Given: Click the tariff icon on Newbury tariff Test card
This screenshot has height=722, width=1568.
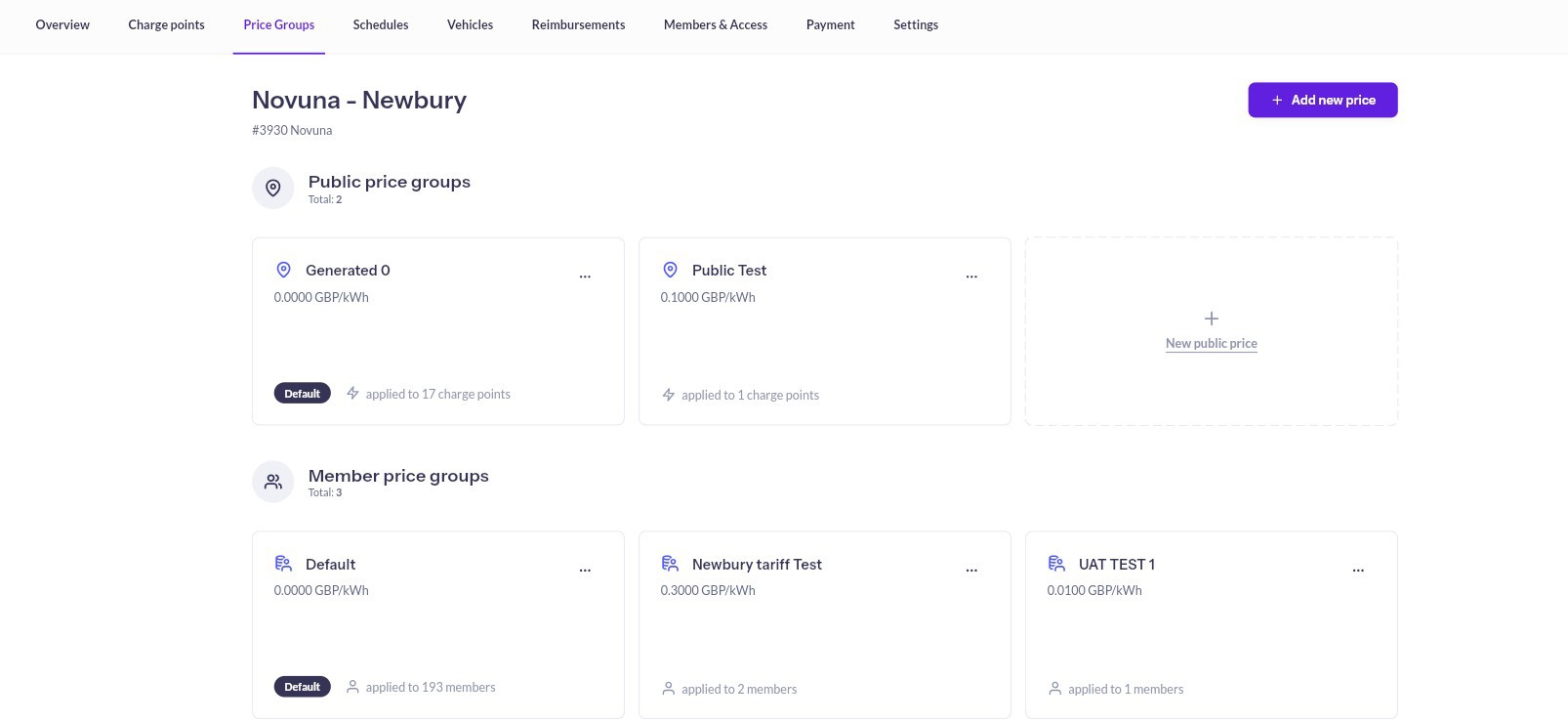Looking at the screenshot, I should (671, 564).
